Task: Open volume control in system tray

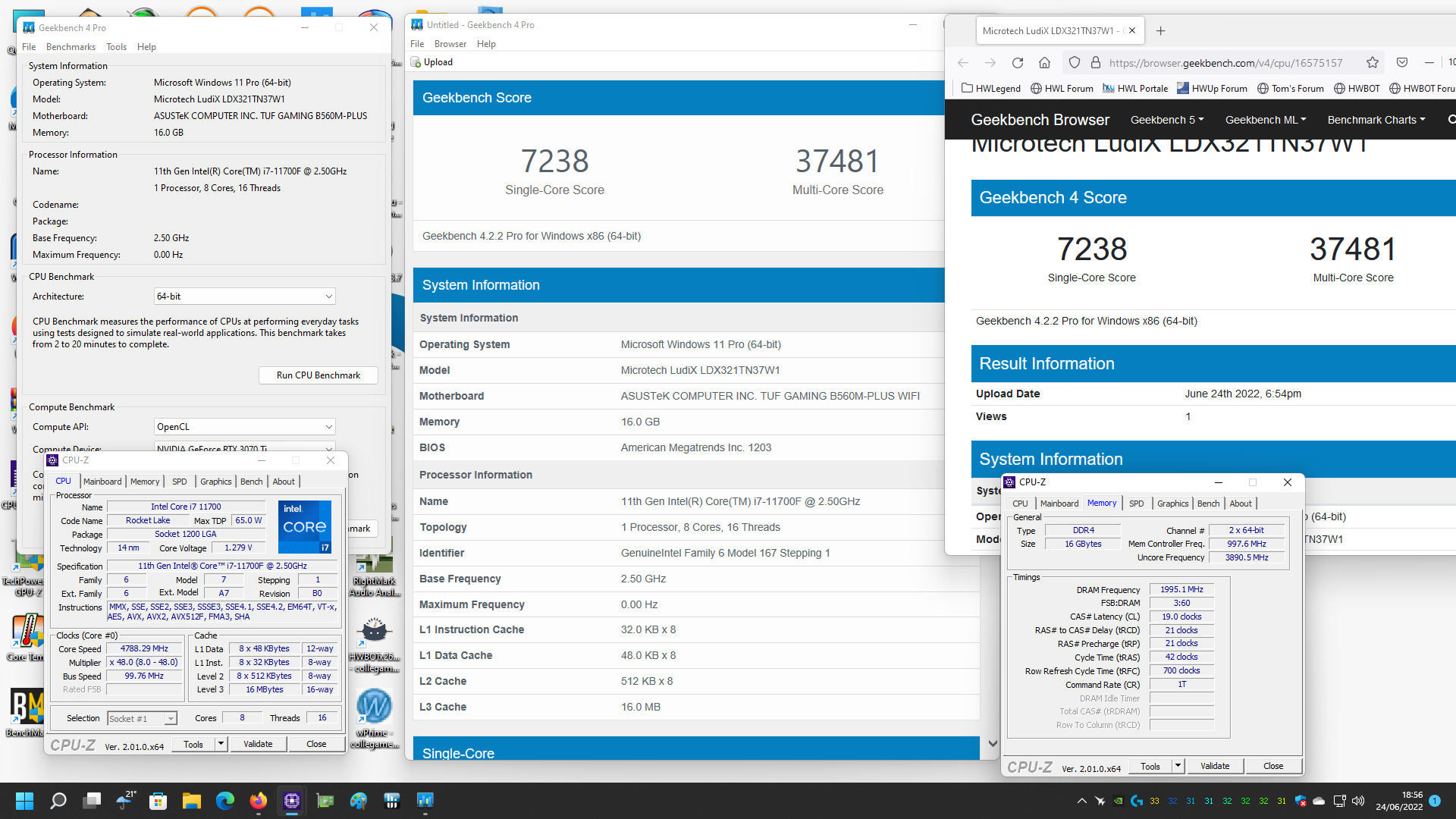Action: point(1357,801)
